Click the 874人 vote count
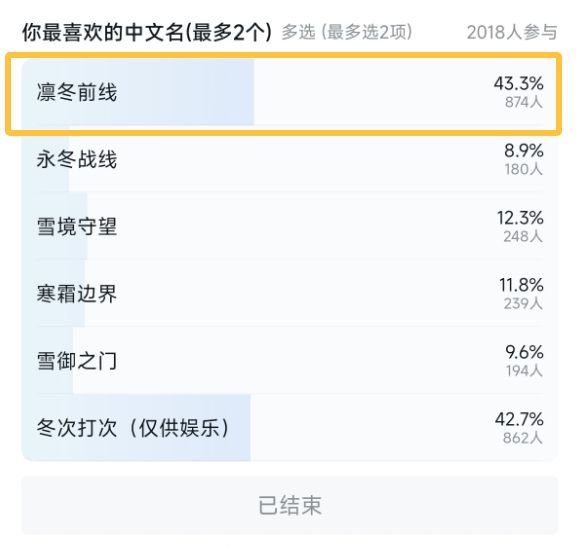Image resolution: width=579 pixels, height=547 pixels. click(524, 102)
